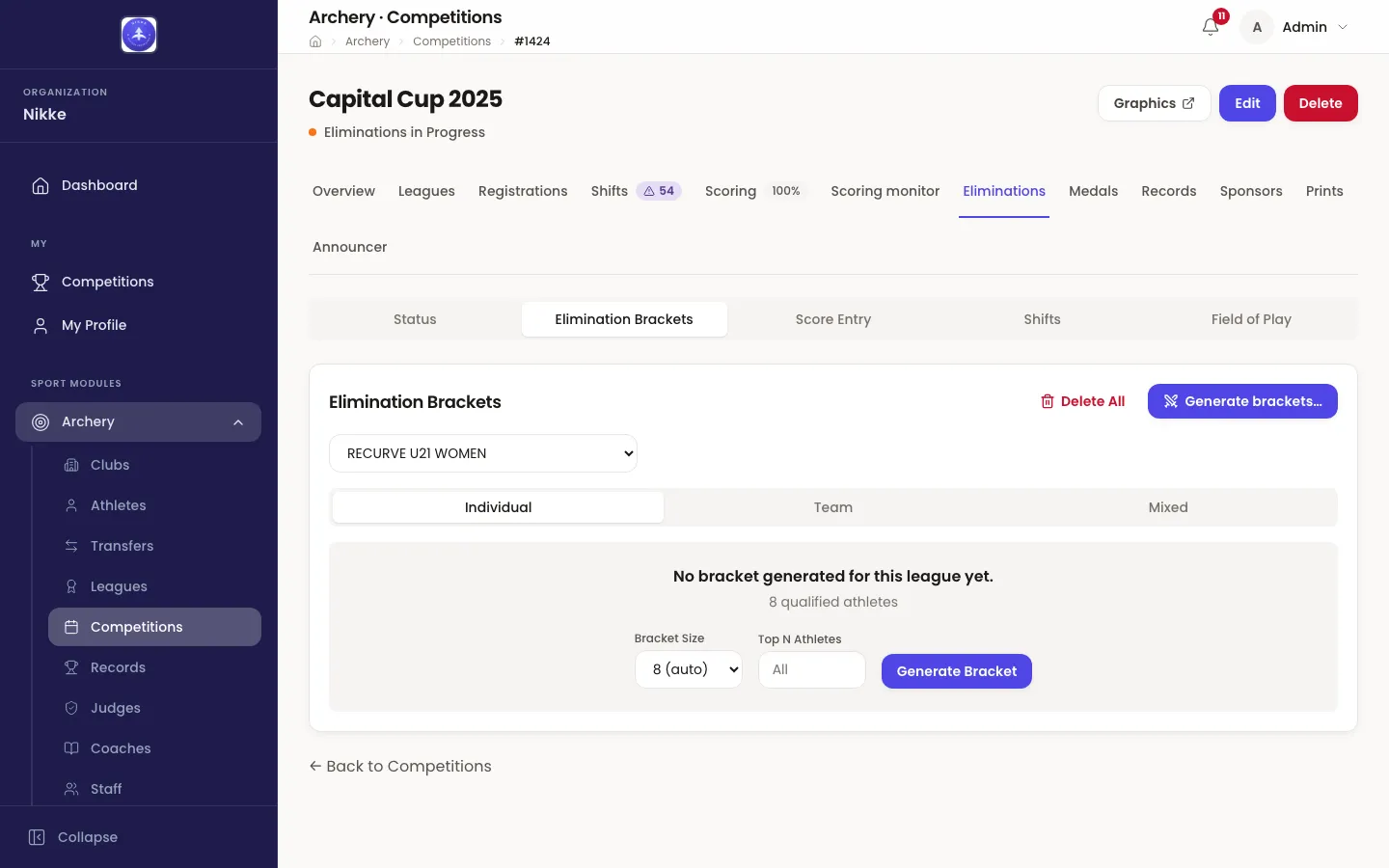Select the Score Entry sub-tab
This screenshot has height=868, width=1389.
pos(833,319)
